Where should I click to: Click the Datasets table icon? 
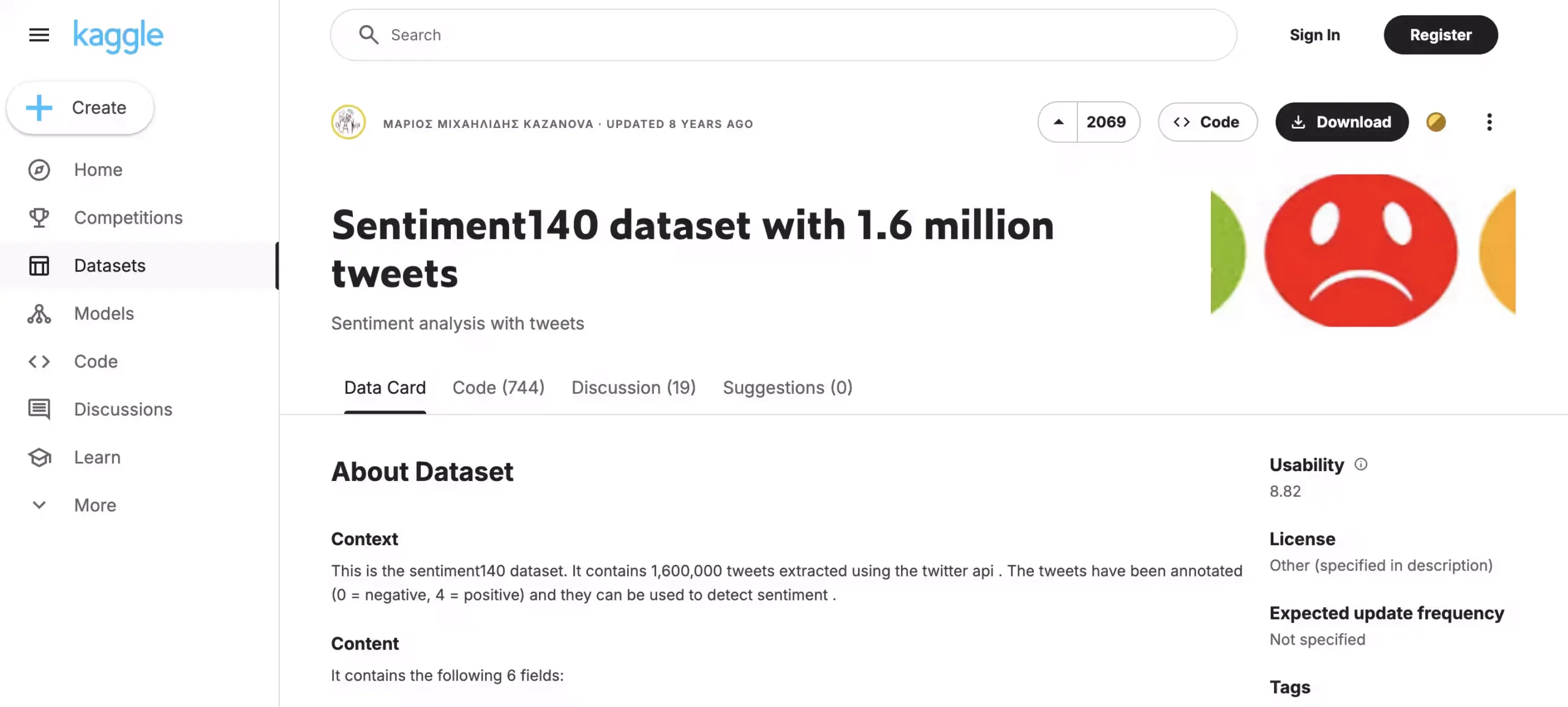39,265
